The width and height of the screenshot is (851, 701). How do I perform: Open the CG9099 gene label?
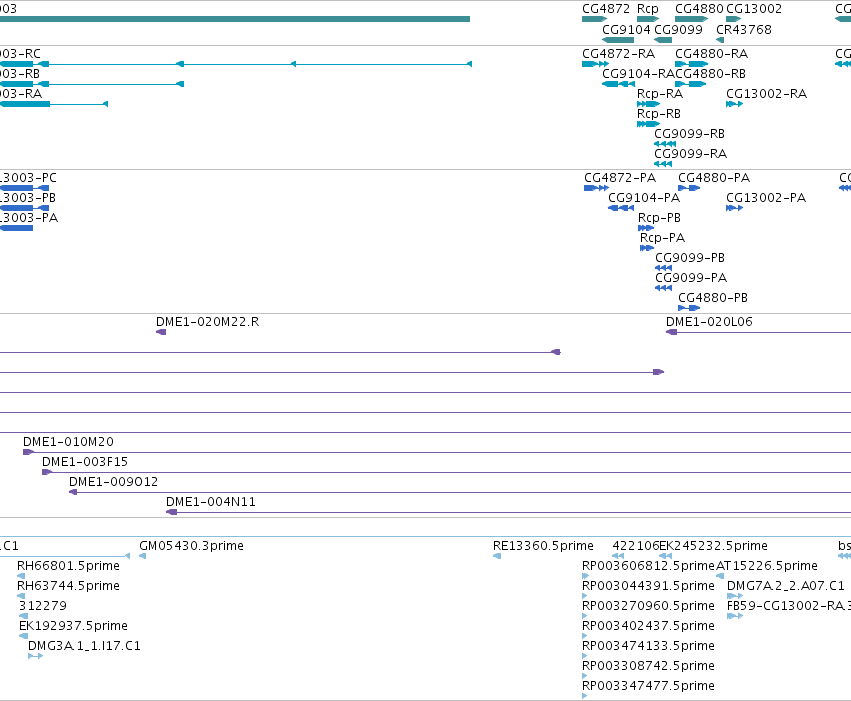point(678,29)
